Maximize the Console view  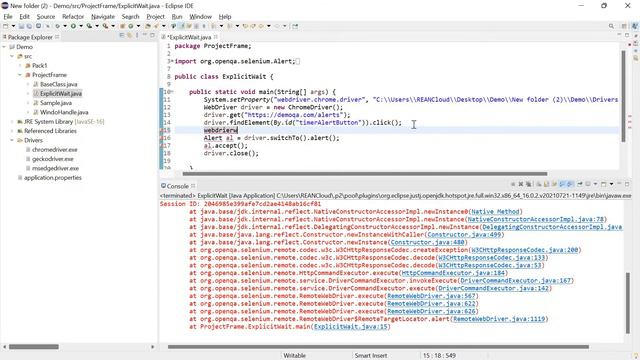[x=627, y=184]
